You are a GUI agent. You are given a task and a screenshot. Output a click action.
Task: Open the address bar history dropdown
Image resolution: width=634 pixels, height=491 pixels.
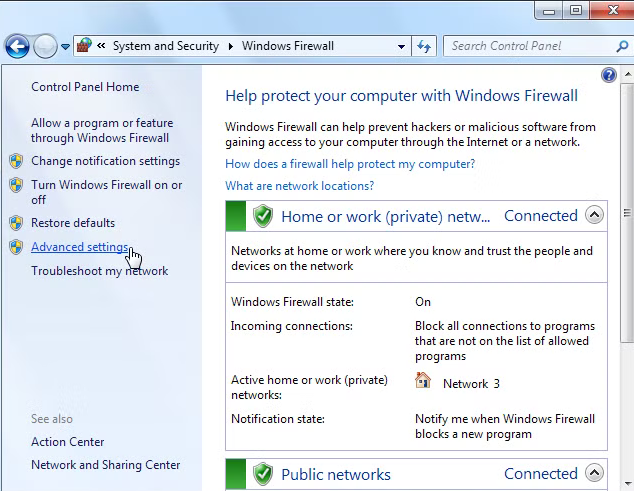coord(401,47)
